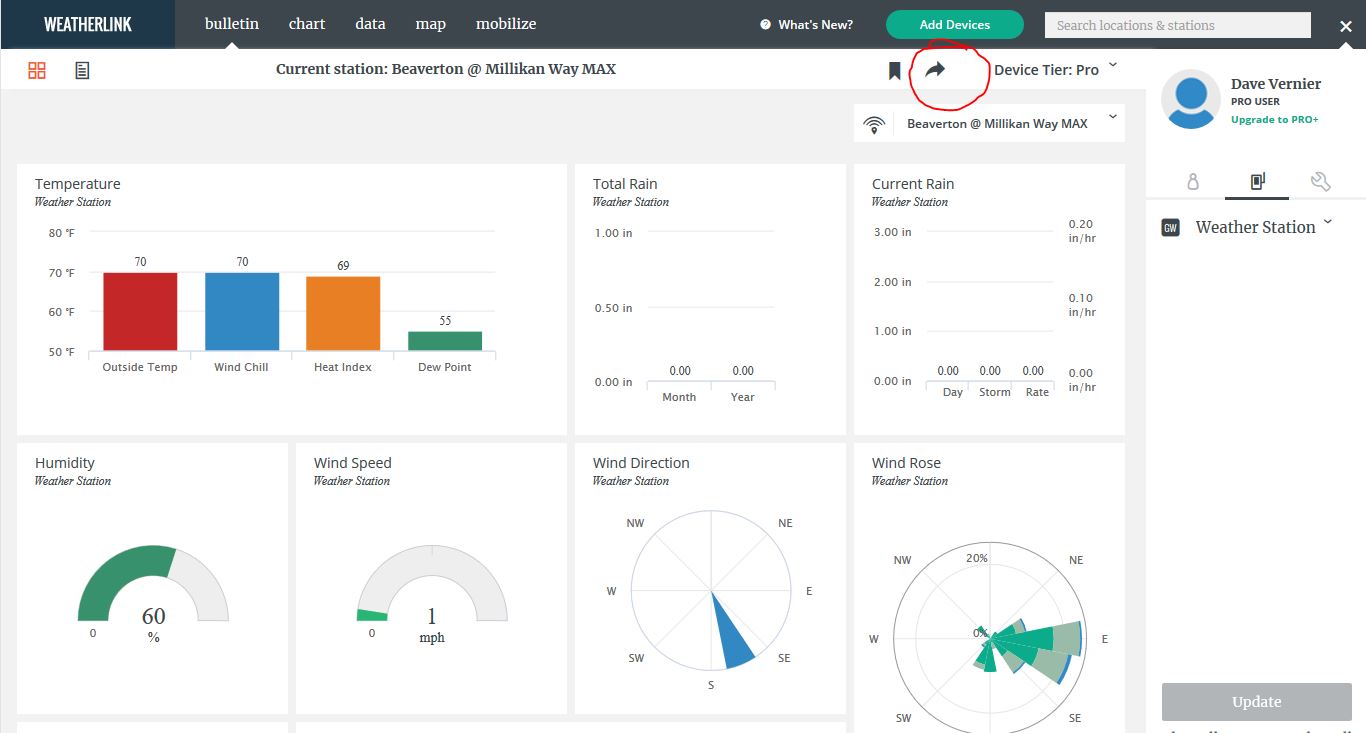Switch to grid dashboard view icon

point(37,70)
